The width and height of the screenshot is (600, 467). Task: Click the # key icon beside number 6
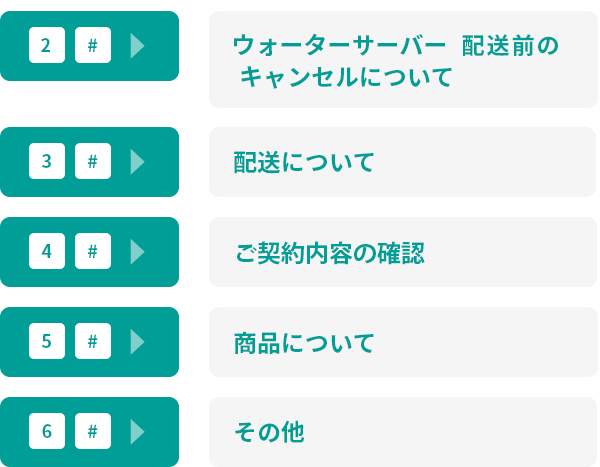(93, 431)
